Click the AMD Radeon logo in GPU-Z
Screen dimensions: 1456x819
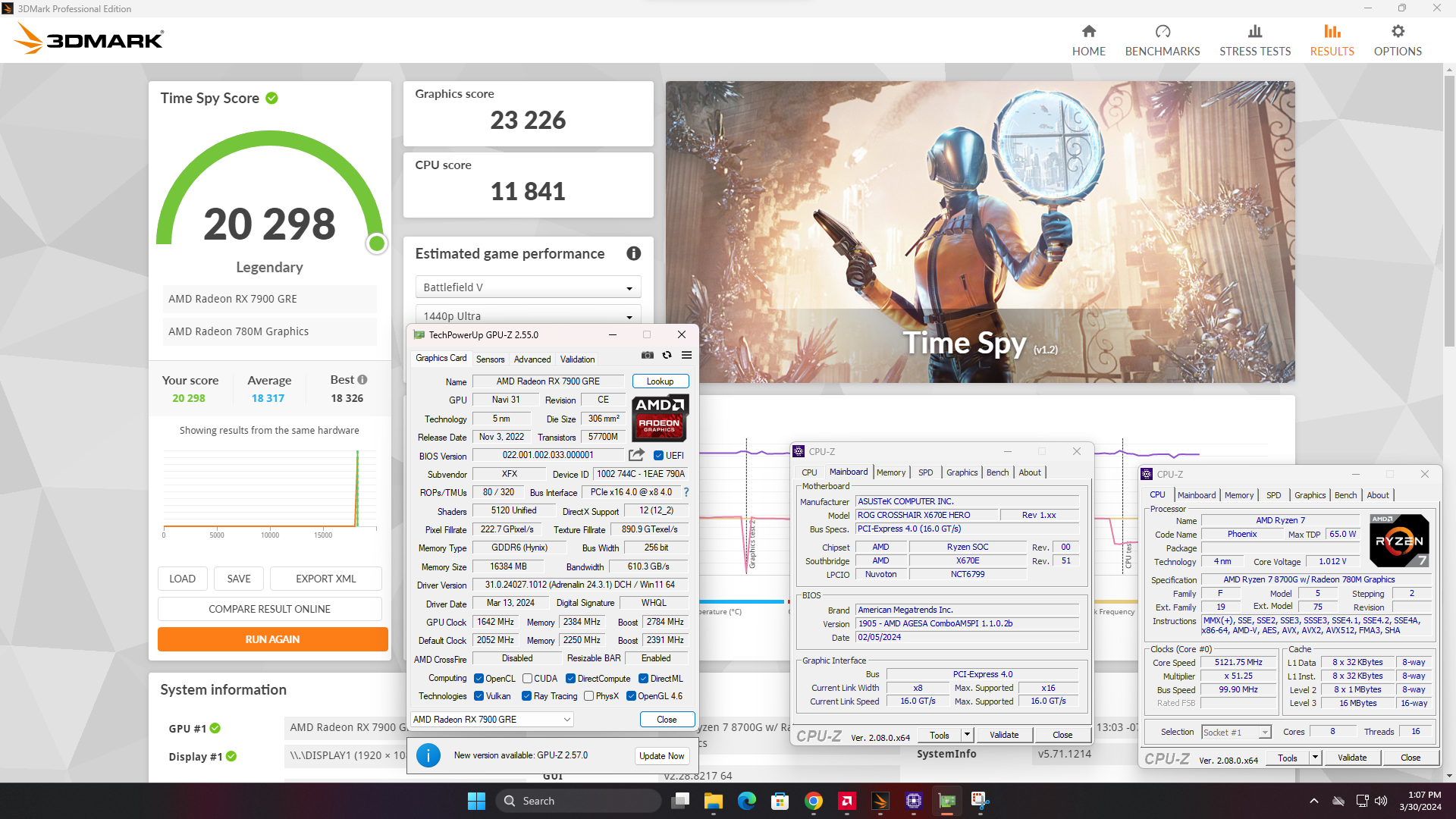659,418
